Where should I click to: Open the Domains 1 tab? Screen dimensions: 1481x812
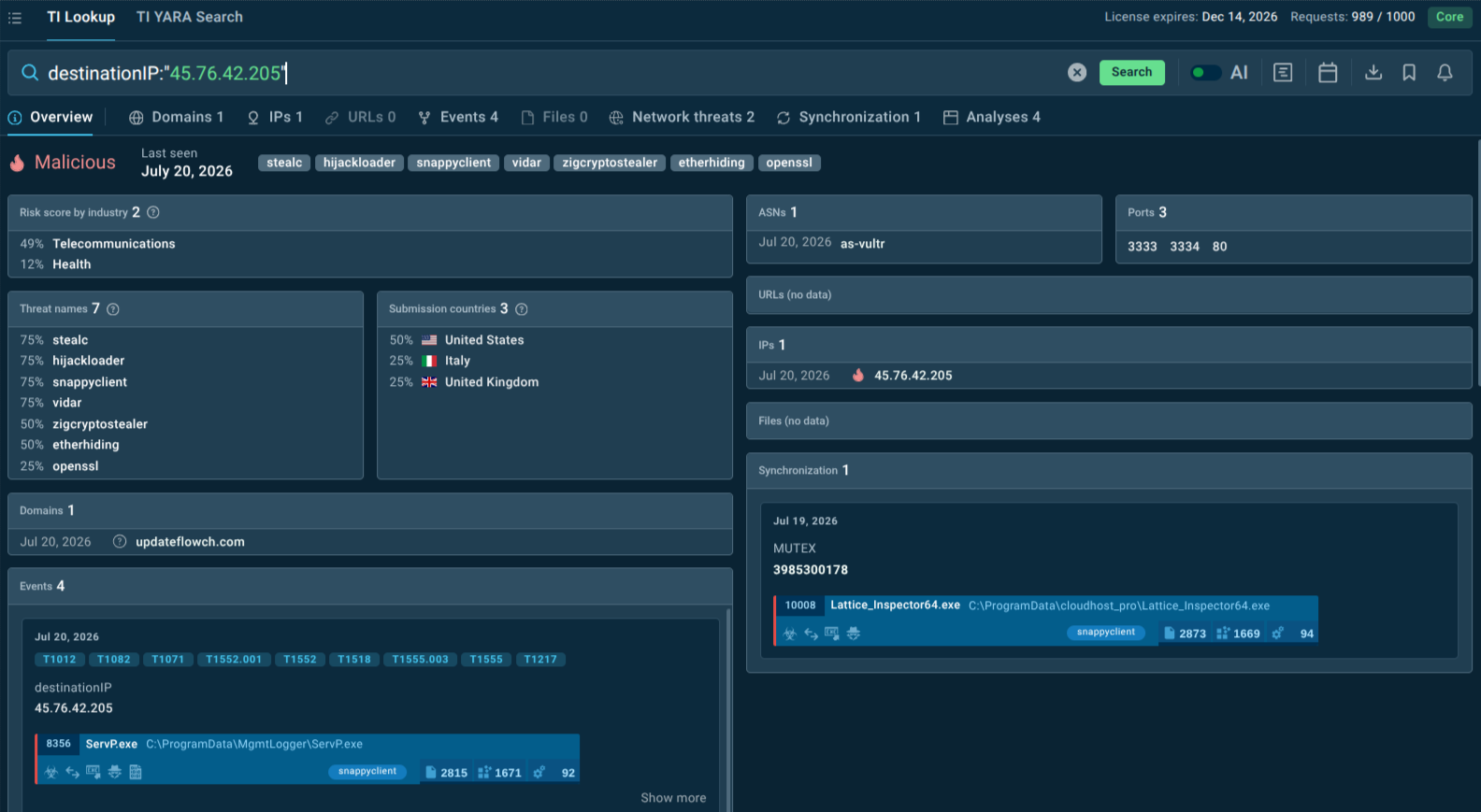[176, 117]
